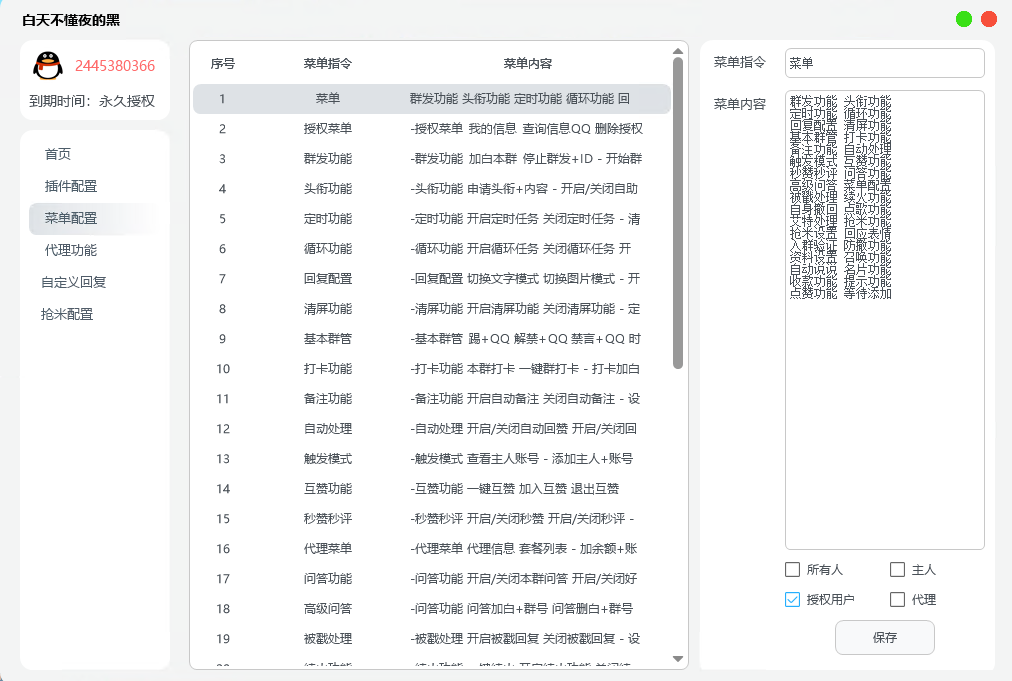1012x681 pixels.
Task: Open the 抢米配置 section
Action: pos(66,313)
